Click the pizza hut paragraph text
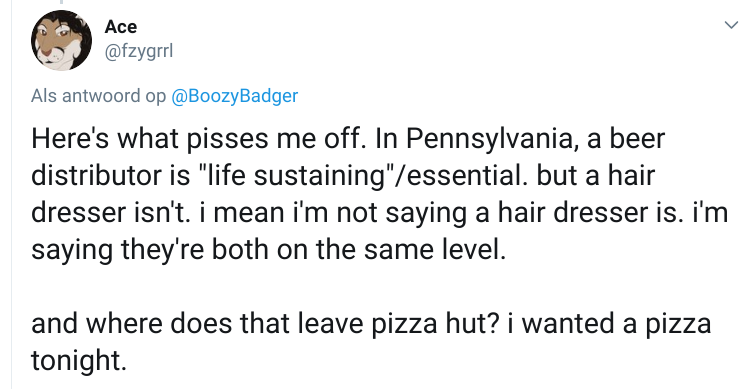 coord(371,342)
